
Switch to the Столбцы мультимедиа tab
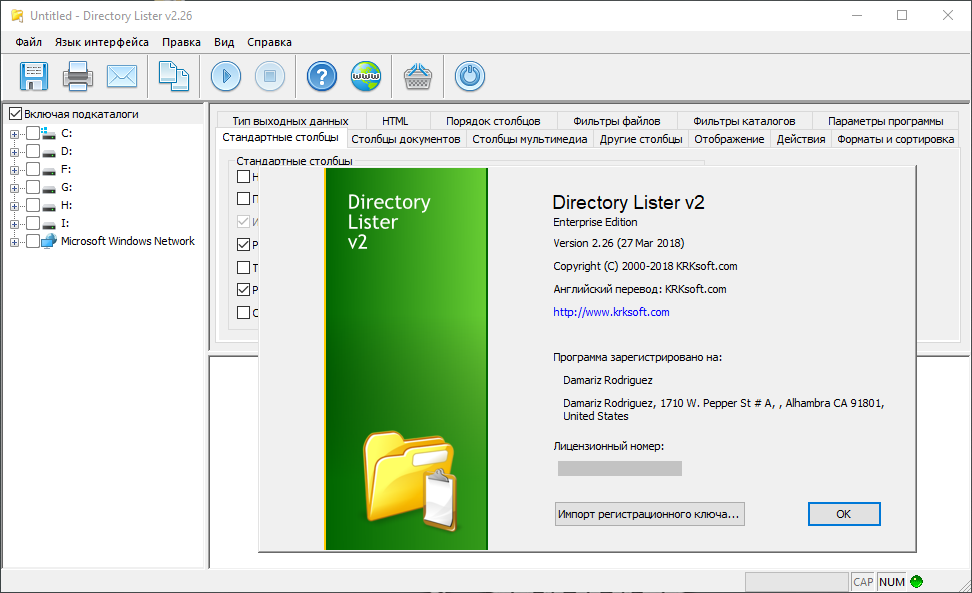click(529, 139)
